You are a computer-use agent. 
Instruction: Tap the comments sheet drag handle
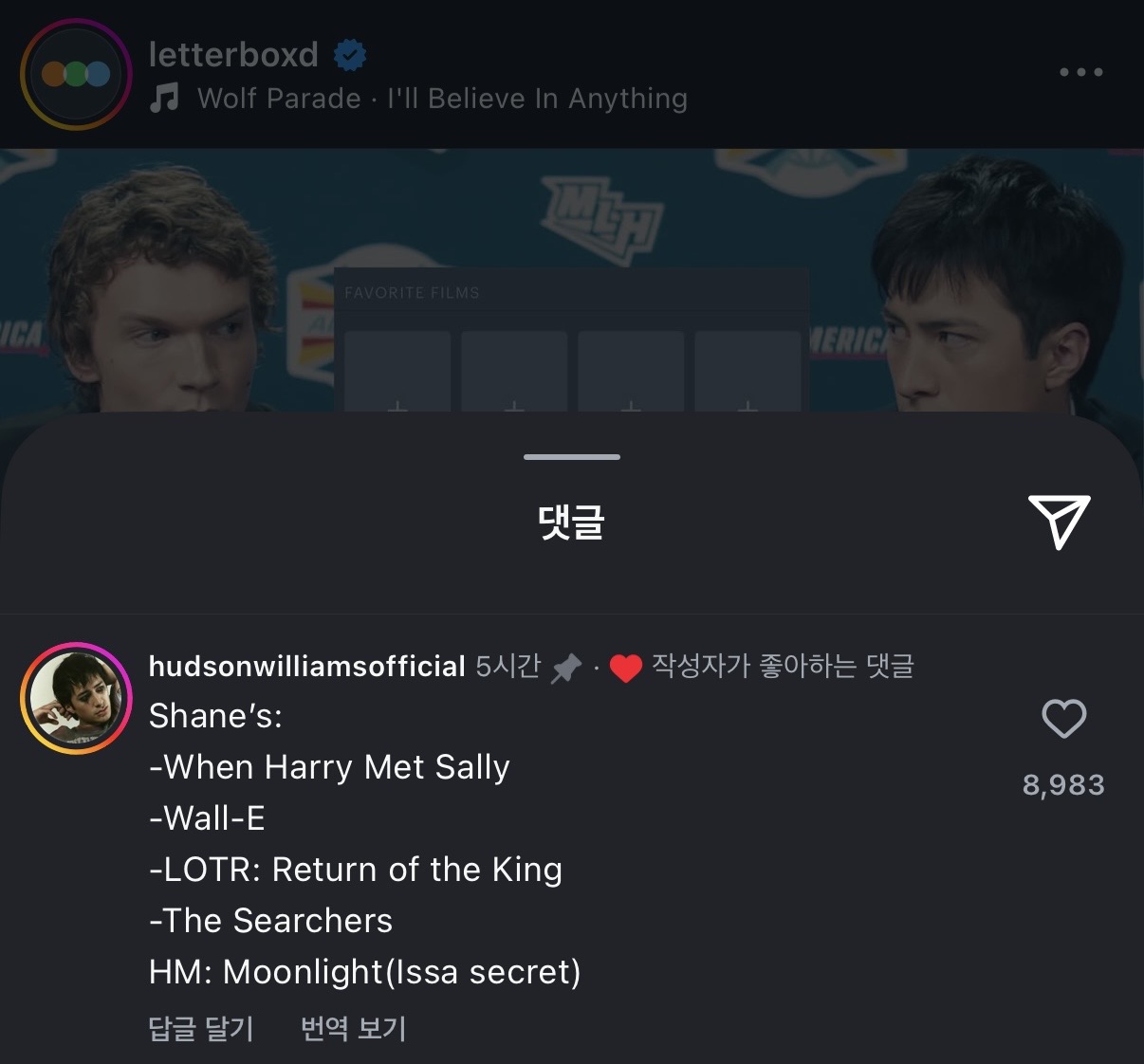click(572, 457)
